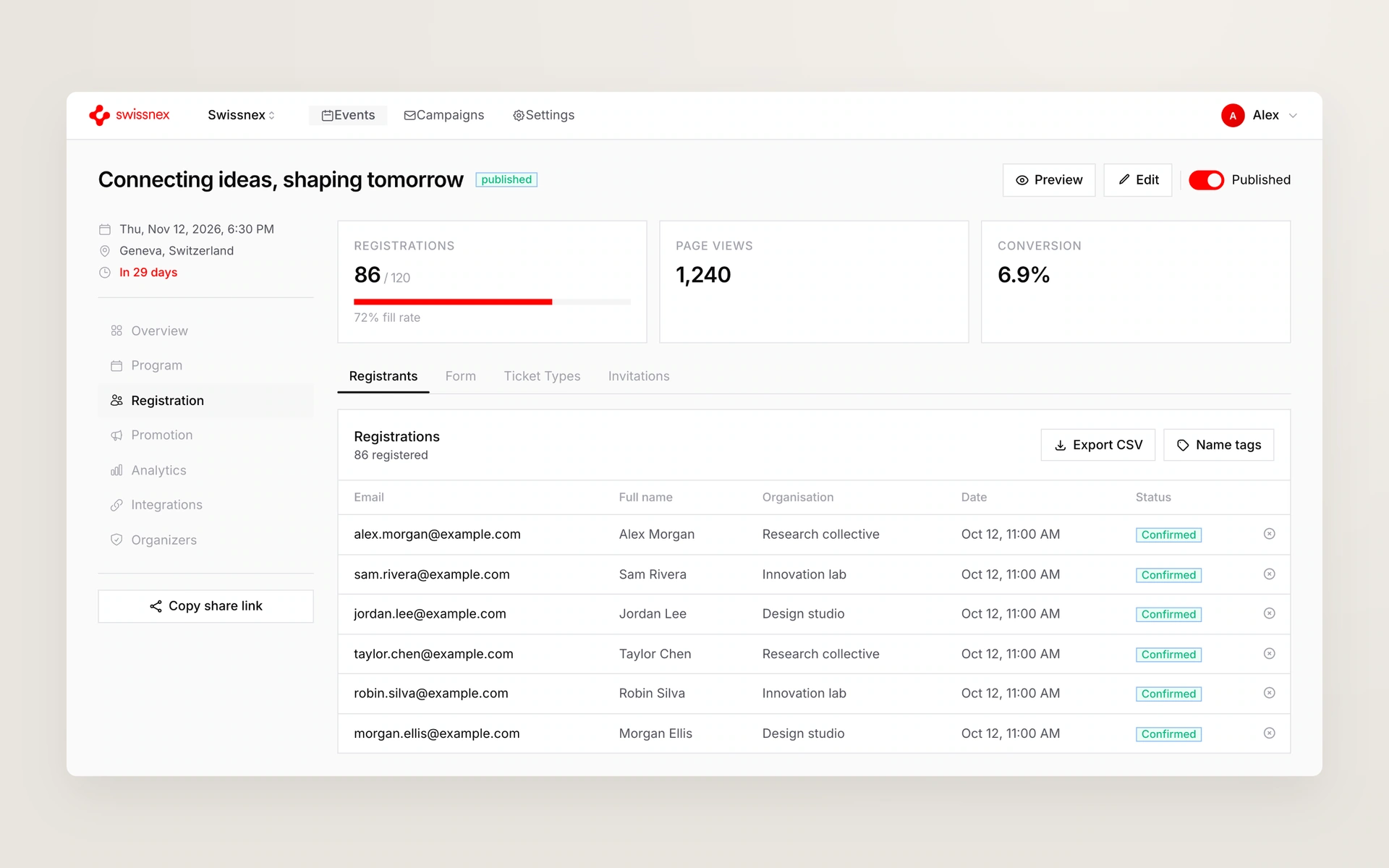Open Organizers in the sidebar

tap(205, 540)
